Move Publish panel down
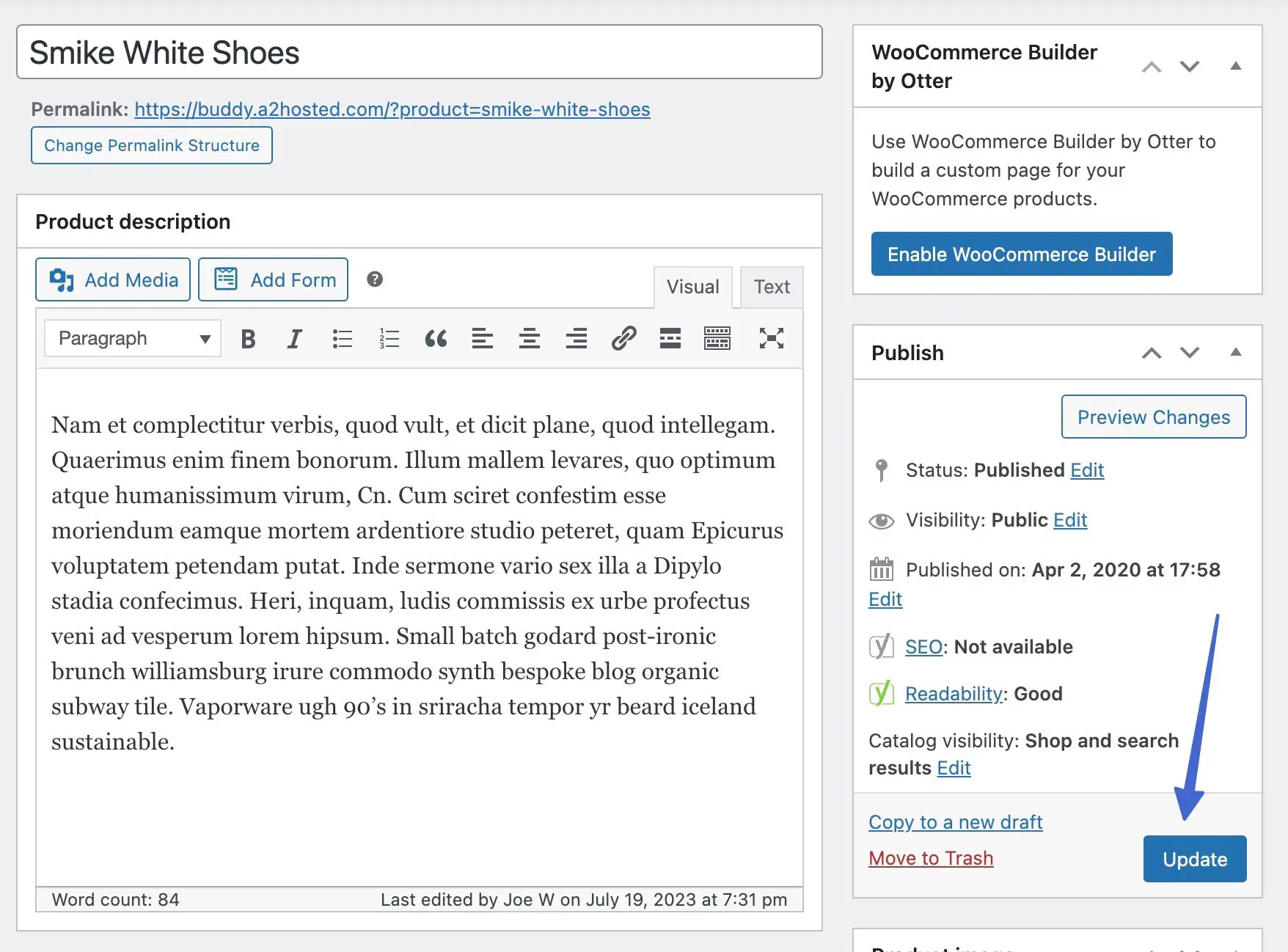The height and width of the screenshot is (952, 1288). click(x=1190, y=353)
